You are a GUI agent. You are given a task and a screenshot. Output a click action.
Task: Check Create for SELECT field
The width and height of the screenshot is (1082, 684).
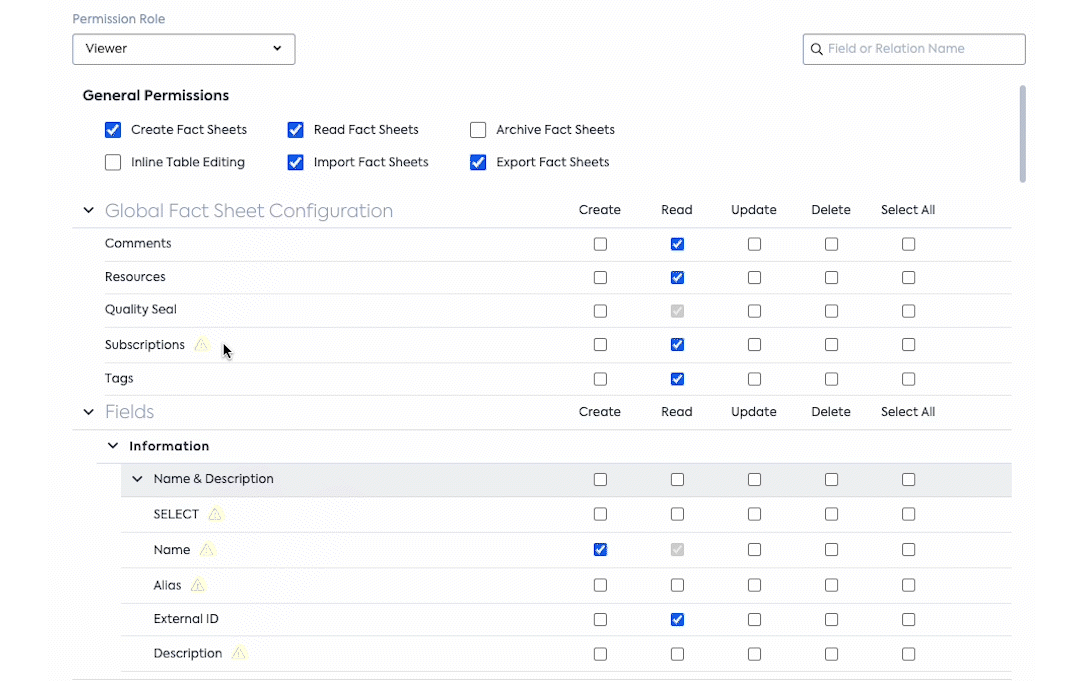600,514
